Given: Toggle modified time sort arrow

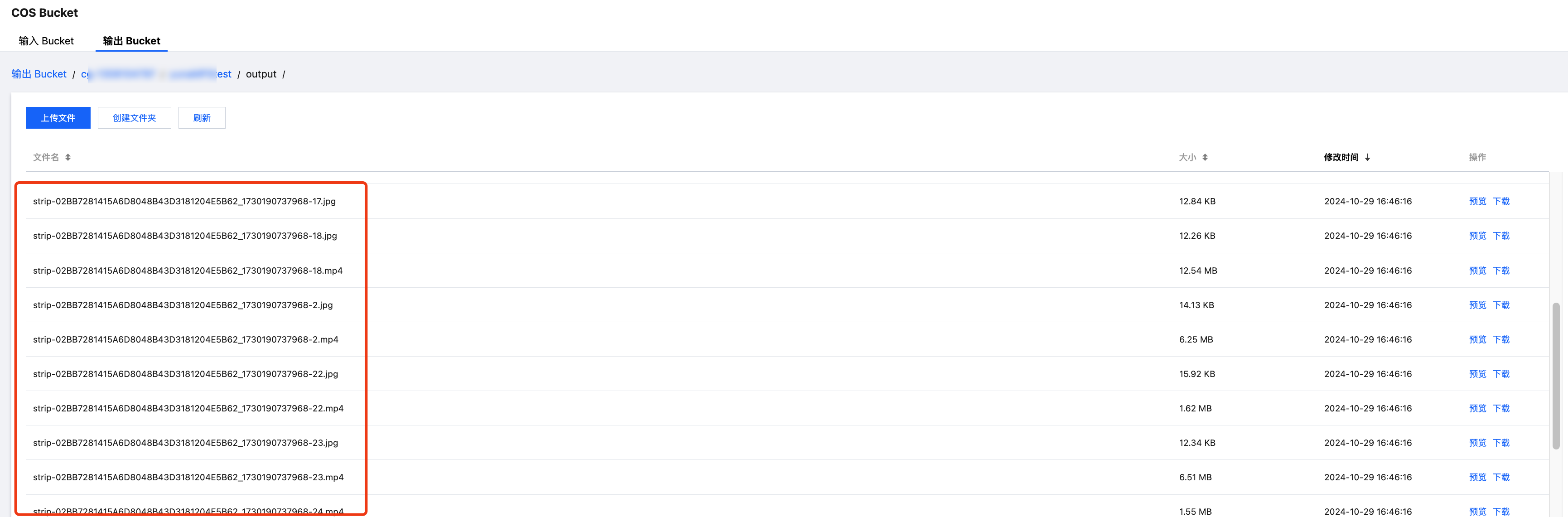Looking at the screenshot, I should pyautogui.click(x=1367, y=157).
